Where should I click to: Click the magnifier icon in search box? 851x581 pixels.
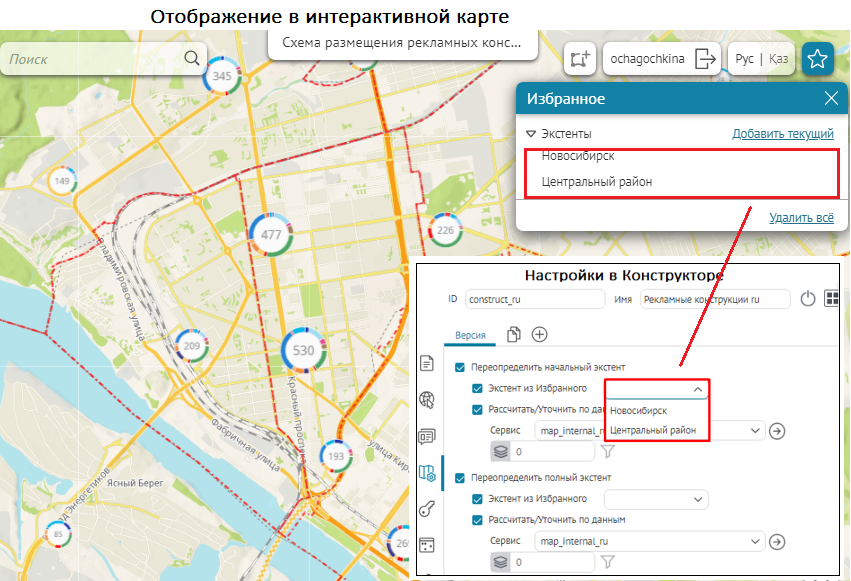click(x=192, y=59)
